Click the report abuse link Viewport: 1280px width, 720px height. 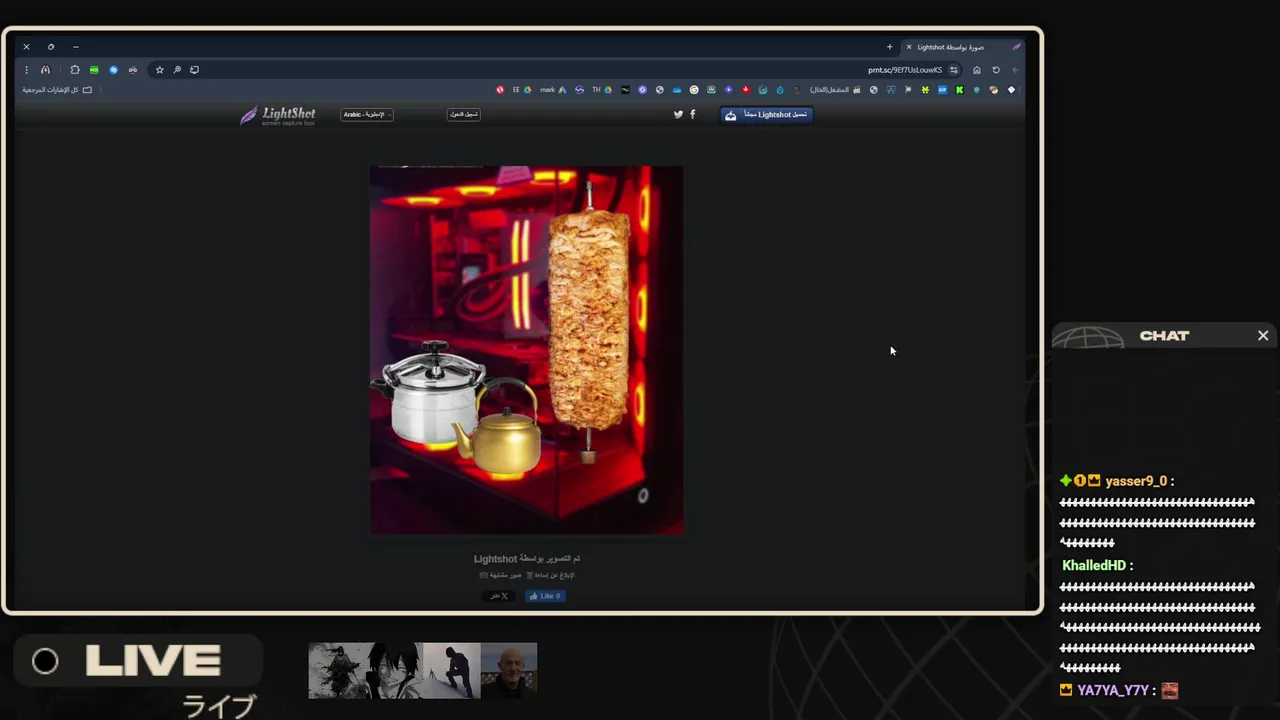point(551,575)
